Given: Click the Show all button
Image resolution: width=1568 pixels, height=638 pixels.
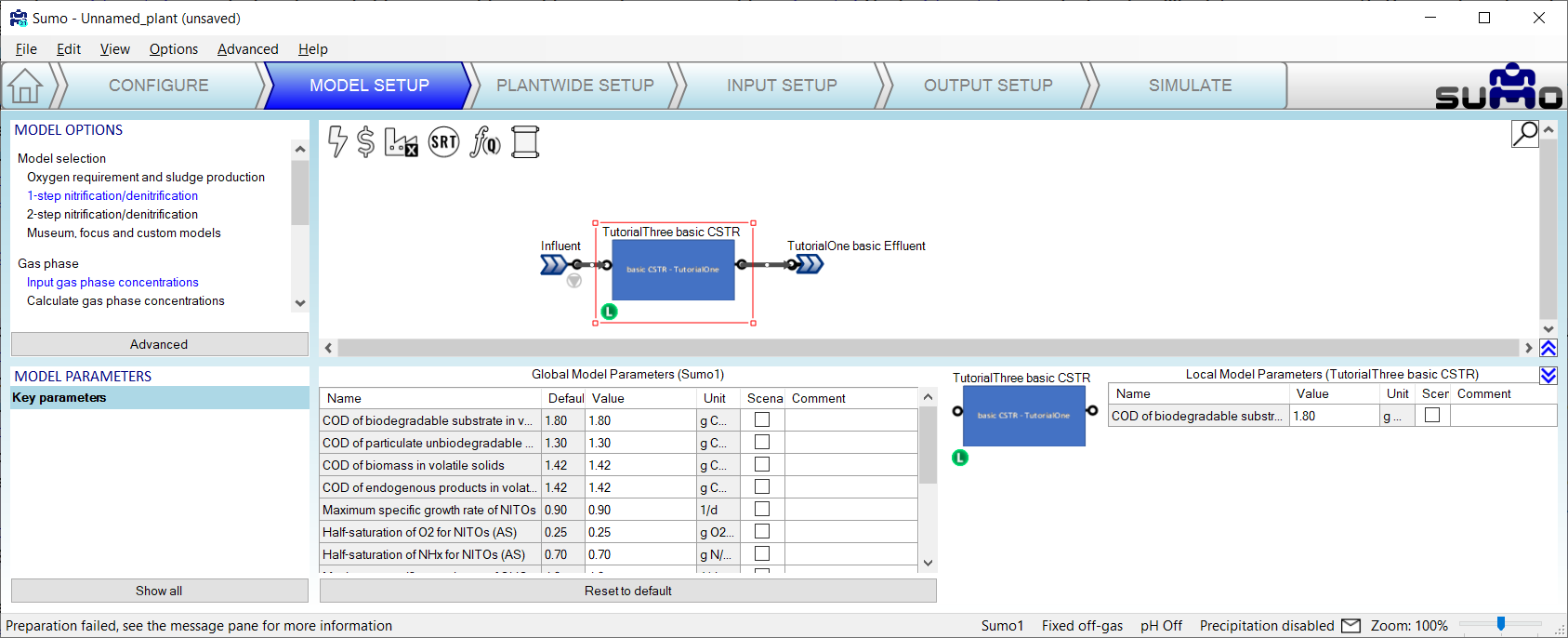Looking at the screenshot, I should (159, 591).
